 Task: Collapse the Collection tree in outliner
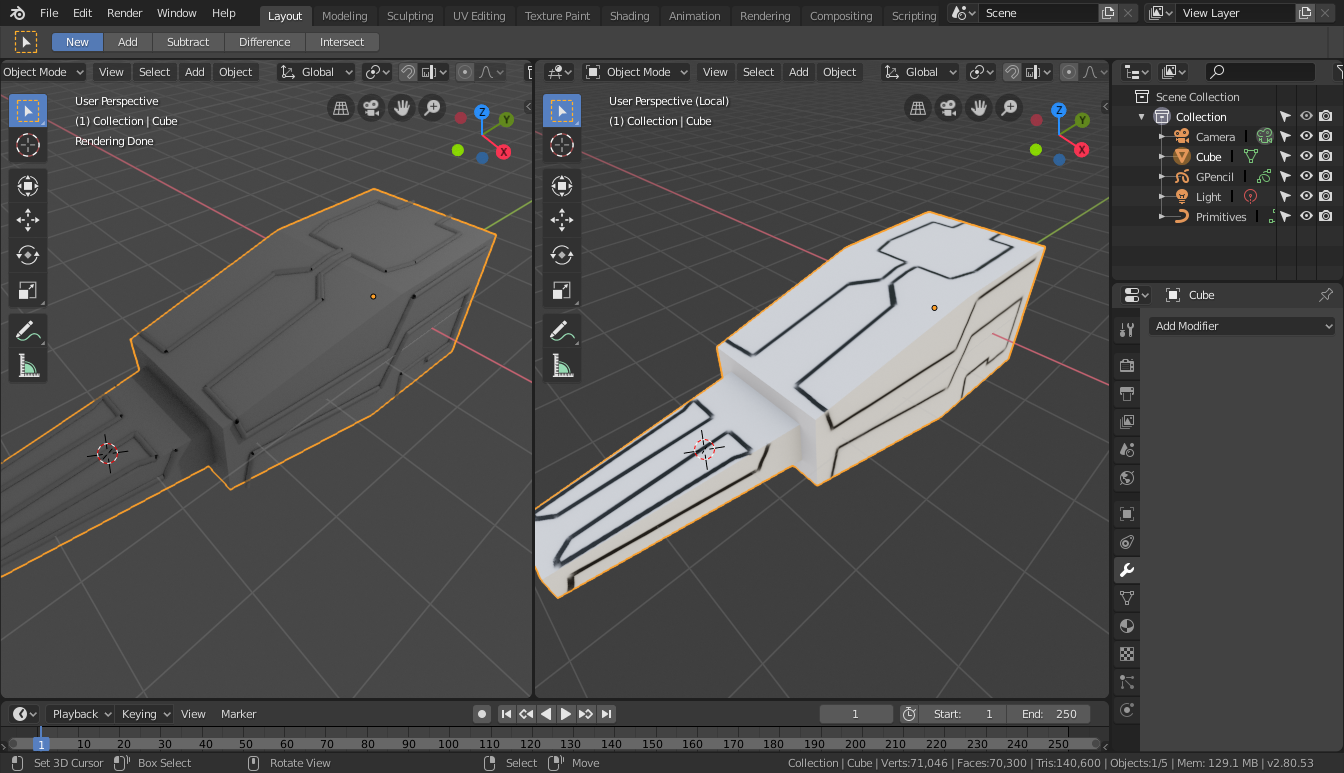coord(1142,117)
